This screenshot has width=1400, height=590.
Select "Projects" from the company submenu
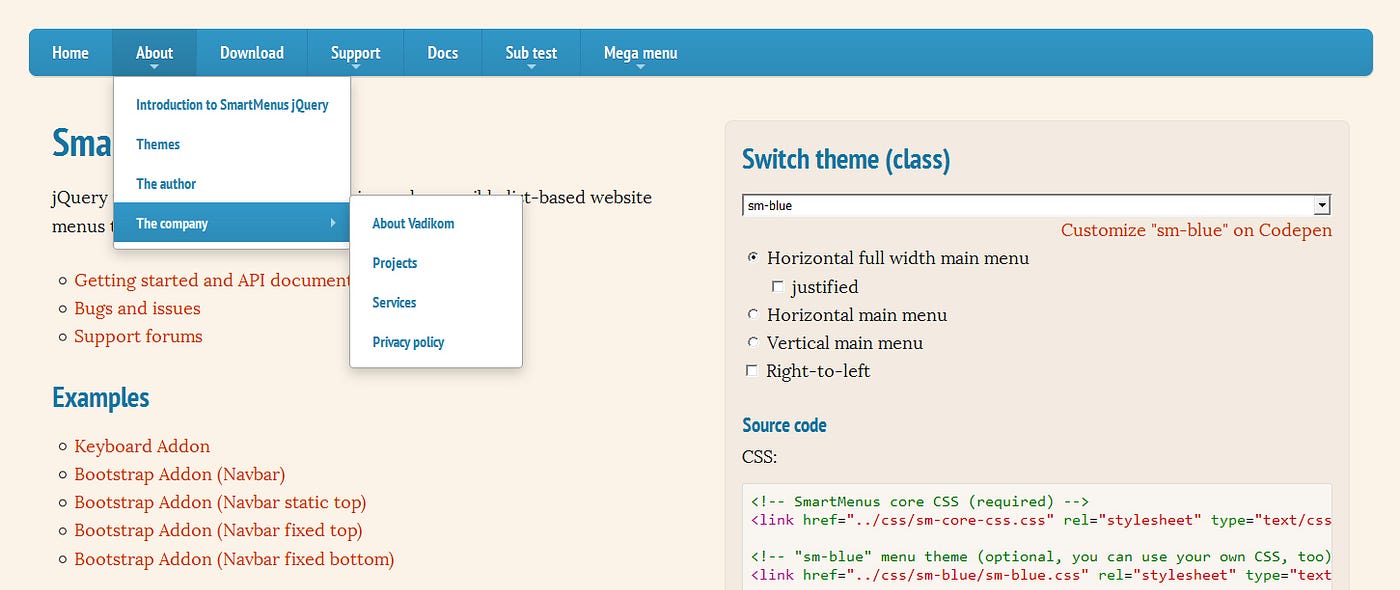click(x=394, y=262)
